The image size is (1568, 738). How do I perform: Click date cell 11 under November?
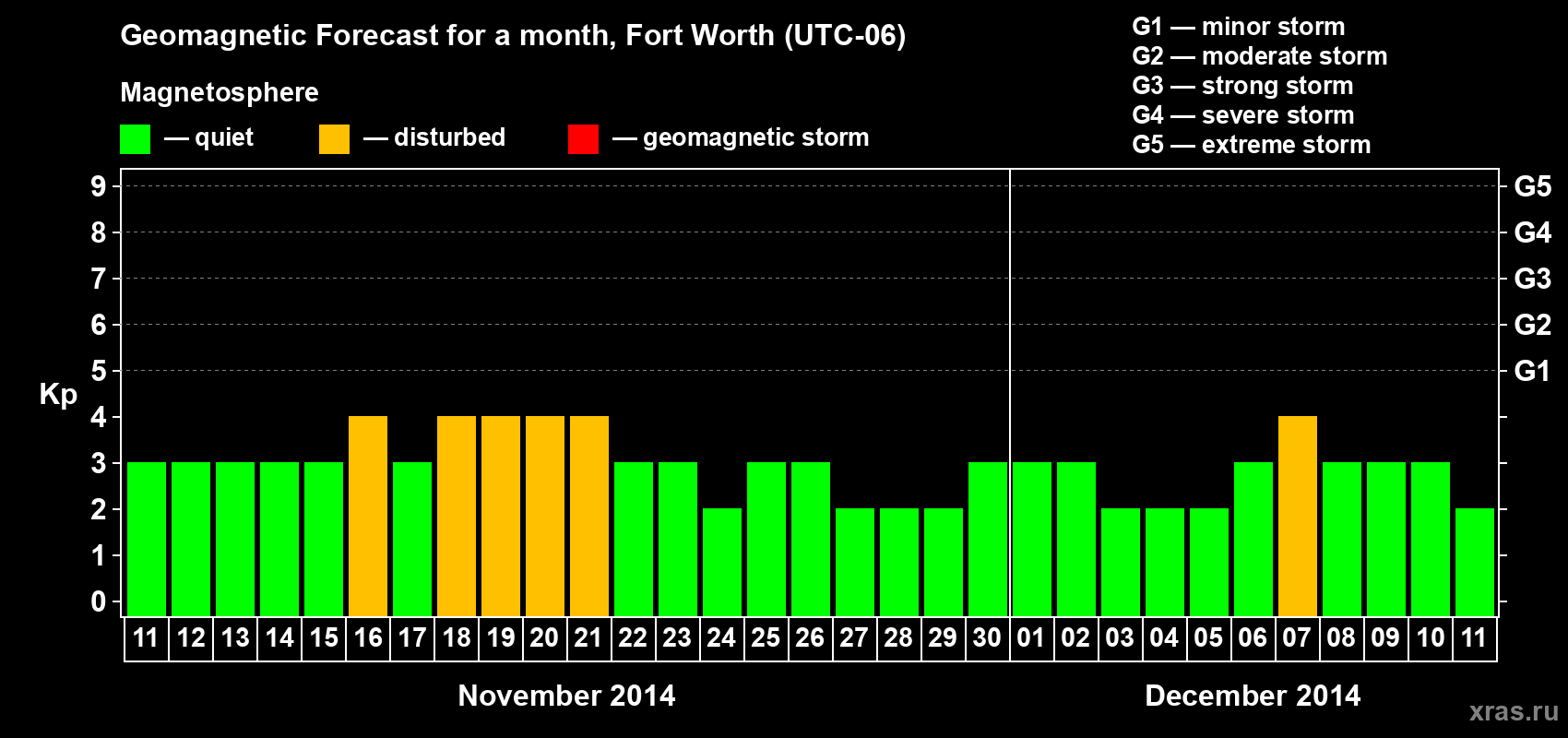(x=147, y=638)
